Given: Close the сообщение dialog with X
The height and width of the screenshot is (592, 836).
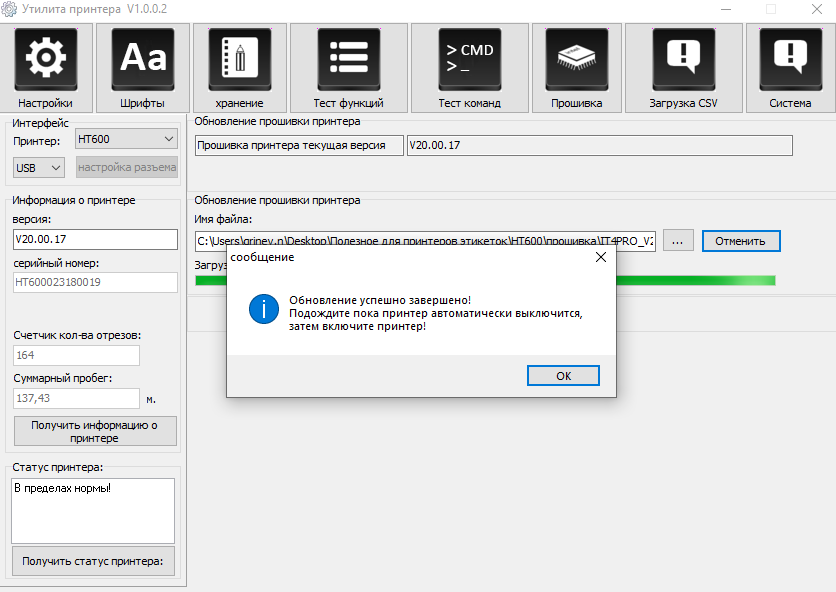Looking at the screenshot, I should click(x=600, y=257).
